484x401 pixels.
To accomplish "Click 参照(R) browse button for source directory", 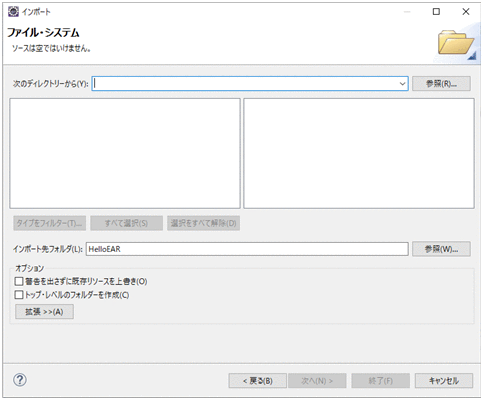I will coord(441,83).
